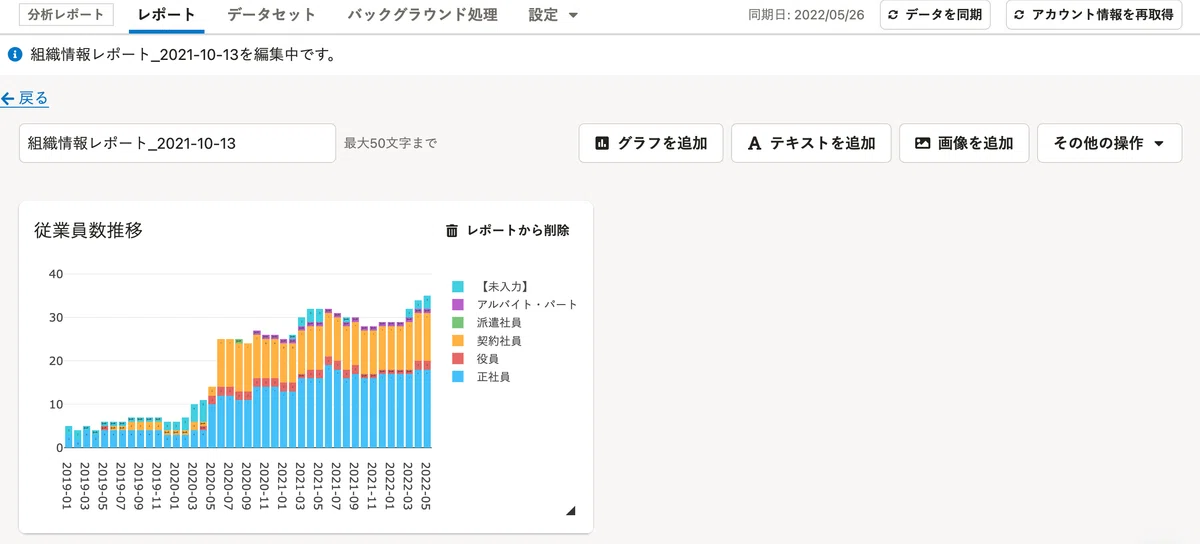Click the 派遣社員 legend label
1200x544 pixels.
pyautogui.click(x=499, y=323)
